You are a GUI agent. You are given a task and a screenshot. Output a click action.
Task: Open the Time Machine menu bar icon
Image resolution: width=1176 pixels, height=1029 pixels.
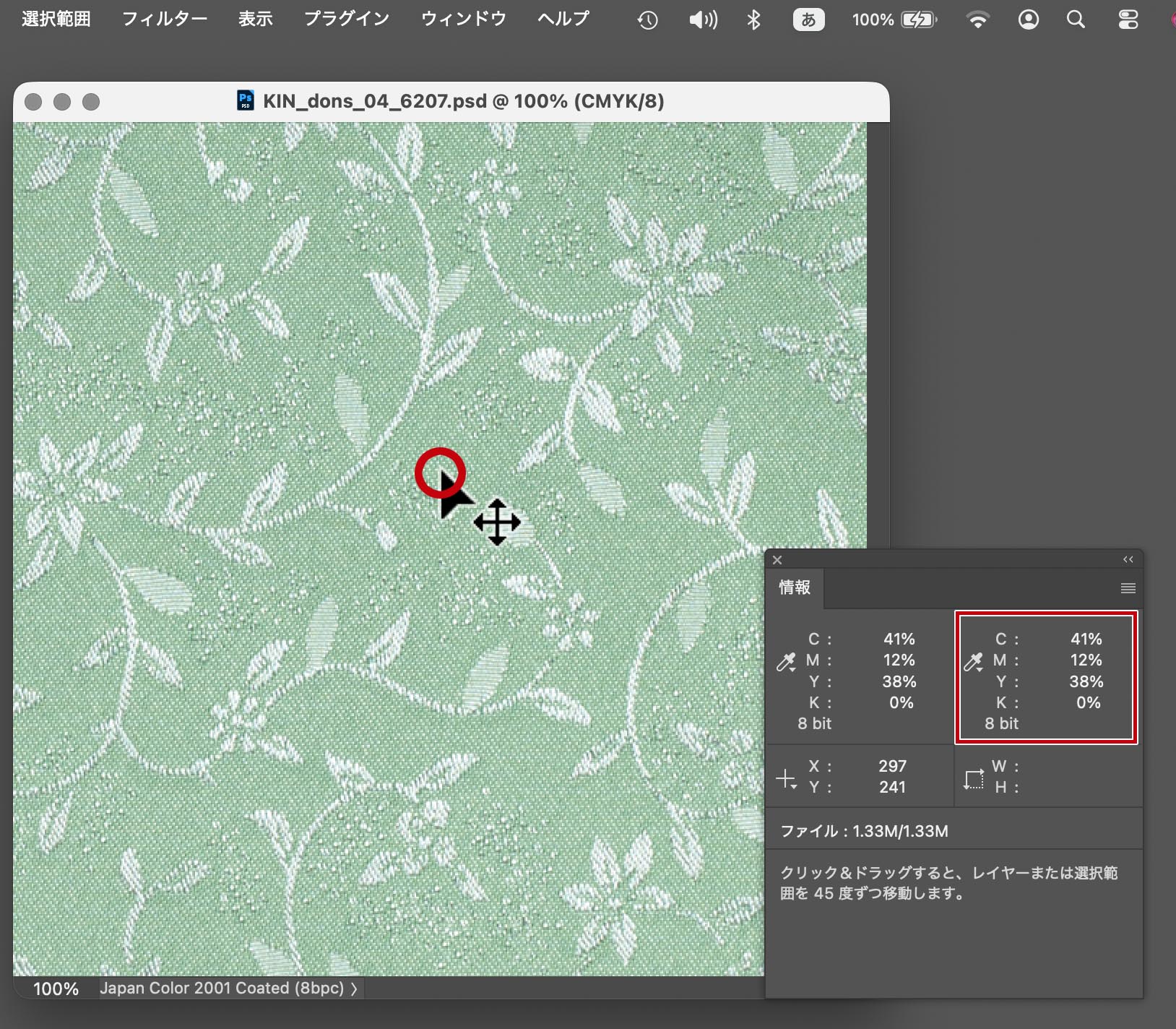[647, 20]
